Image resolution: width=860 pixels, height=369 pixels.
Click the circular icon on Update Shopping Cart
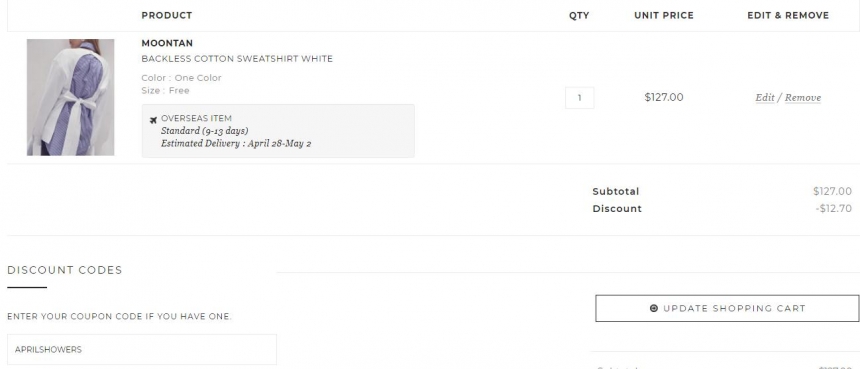(654, 308)
